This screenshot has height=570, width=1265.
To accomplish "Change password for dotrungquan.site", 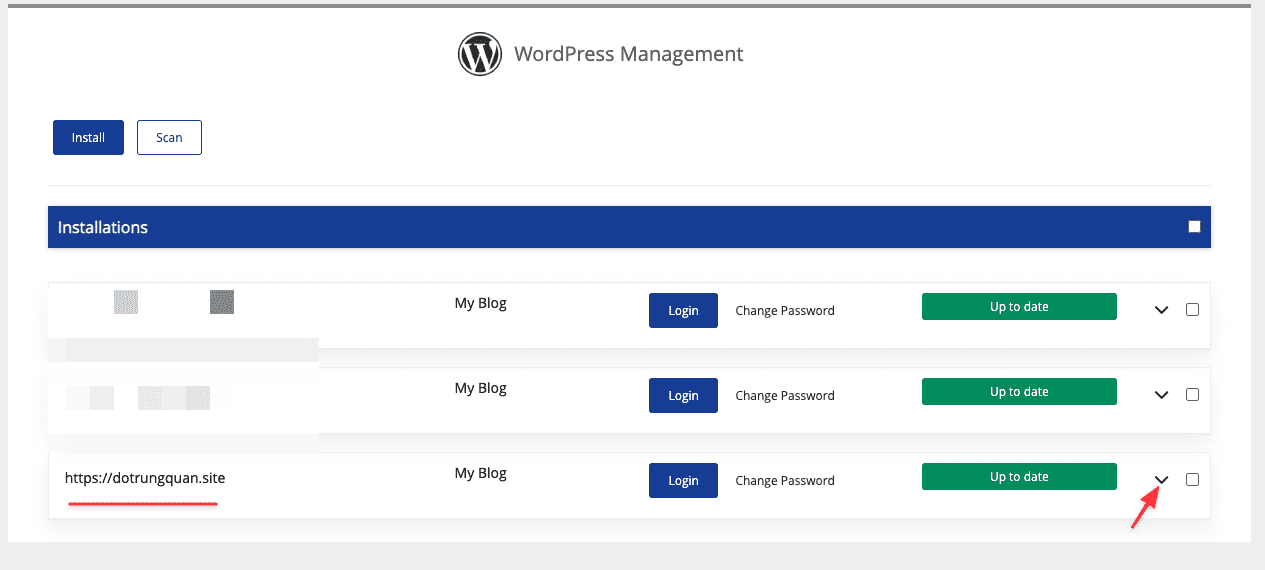I will pyautogui.click(x=785, y=480).
